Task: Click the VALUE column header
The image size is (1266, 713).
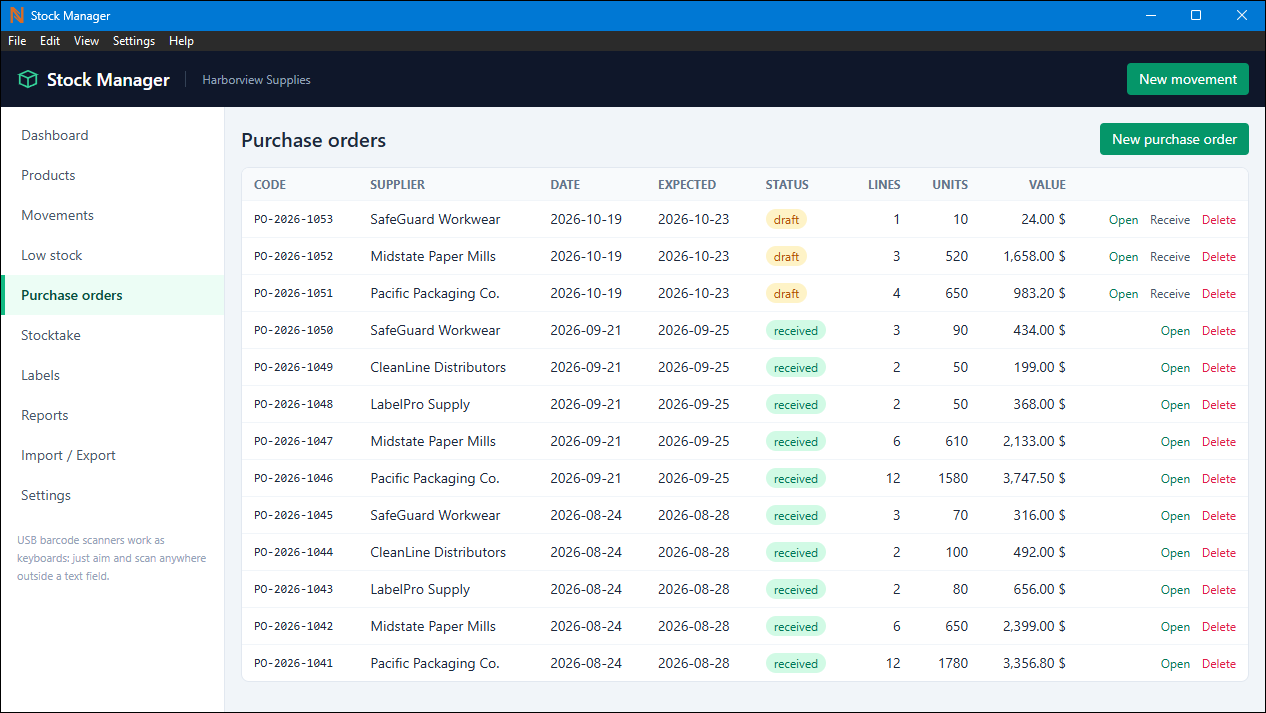Action: 1047,185
